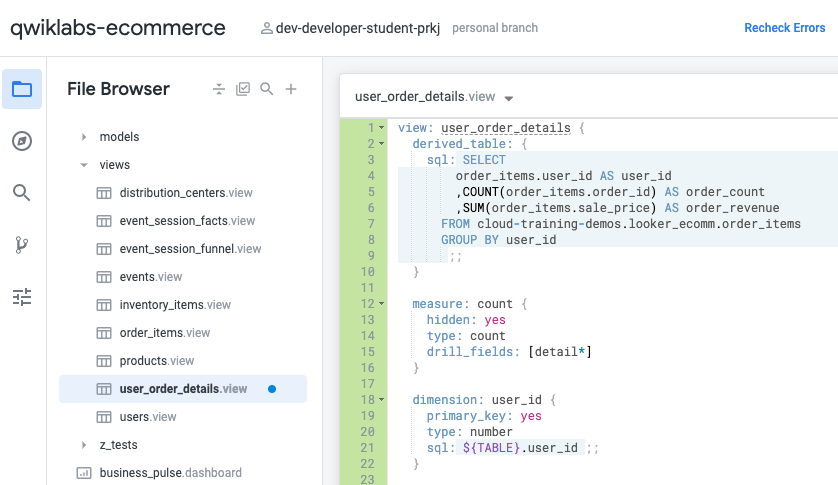Viewport: 838px width, 485px height.
Task: Click the '${TABLE}.user_id' sql line
Action: coord(513,448)
